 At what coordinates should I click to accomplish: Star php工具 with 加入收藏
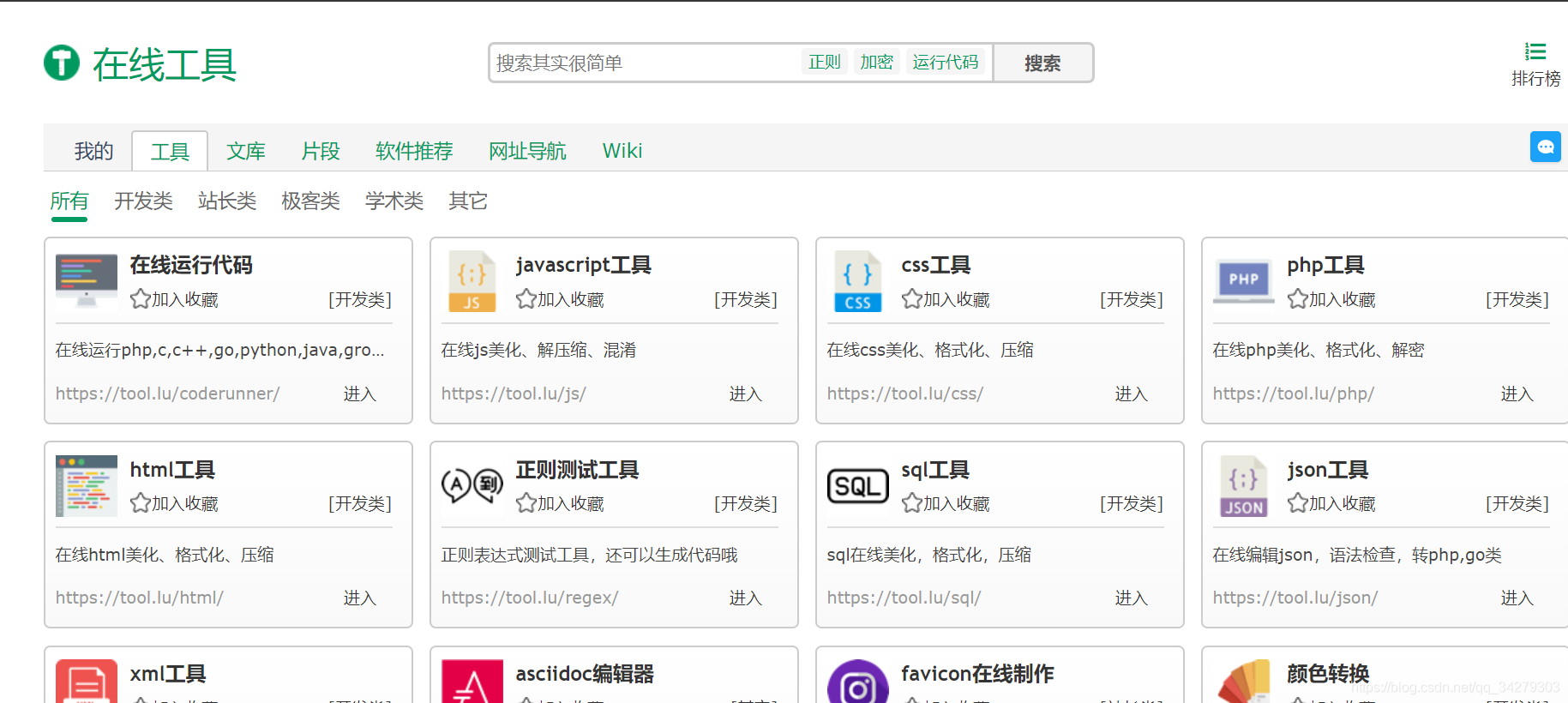(x=1331, y=299)
